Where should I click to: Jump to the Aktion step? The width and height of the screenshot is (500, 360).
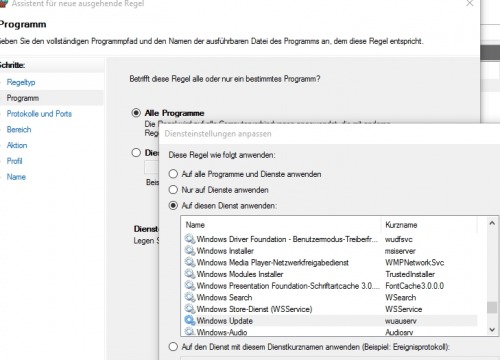tap(17, 145)
